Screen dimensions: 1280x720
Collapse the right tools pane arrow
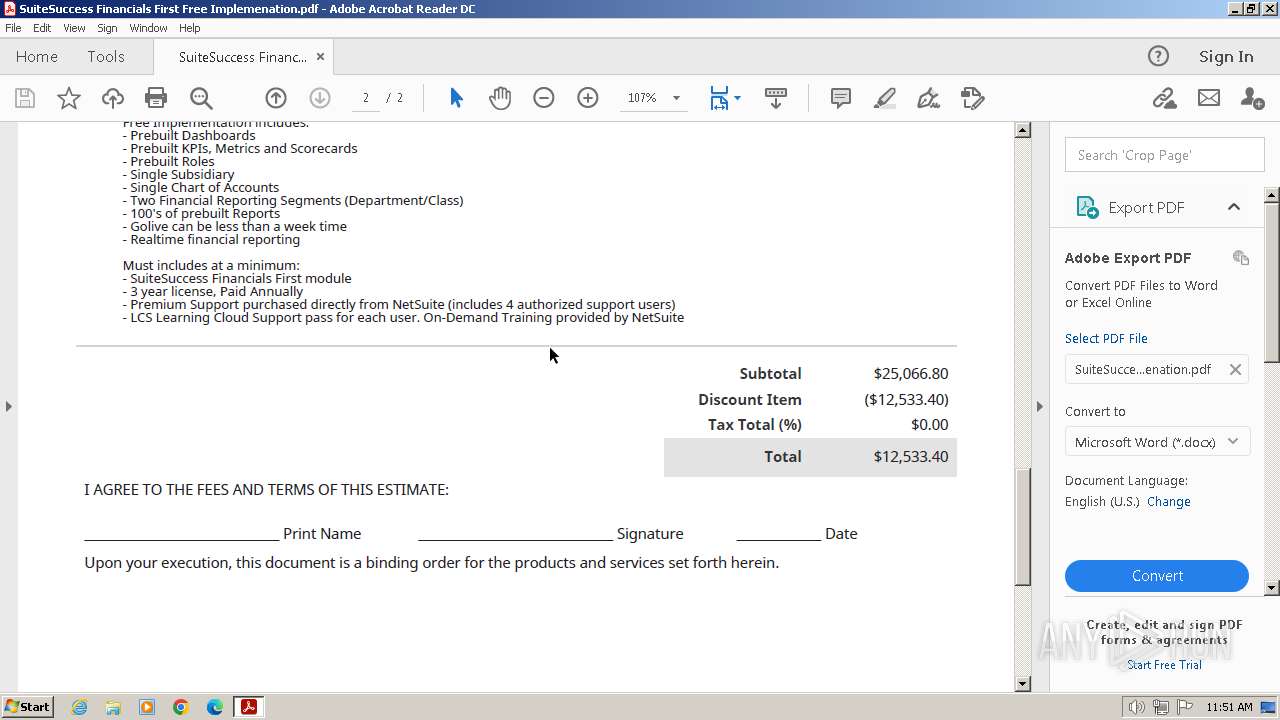pos(1040,406)
